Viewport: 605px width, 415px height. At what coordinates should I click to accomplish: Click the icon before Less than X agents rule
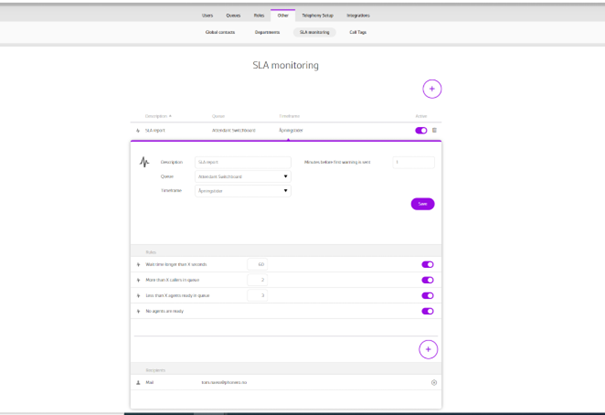point(139,296)
